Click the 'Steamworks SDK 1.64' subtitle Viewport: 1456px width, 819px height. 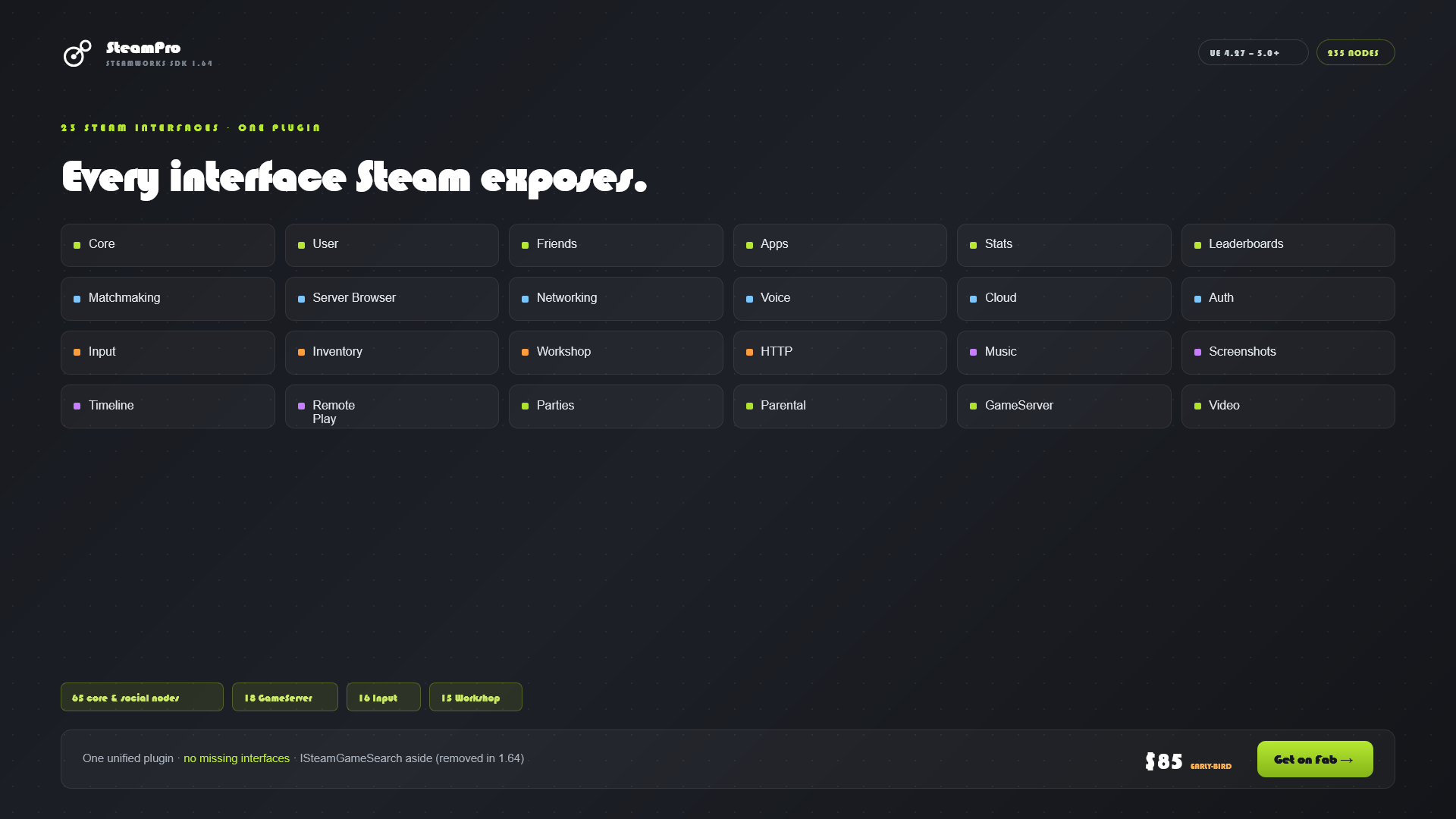point(159,64)
